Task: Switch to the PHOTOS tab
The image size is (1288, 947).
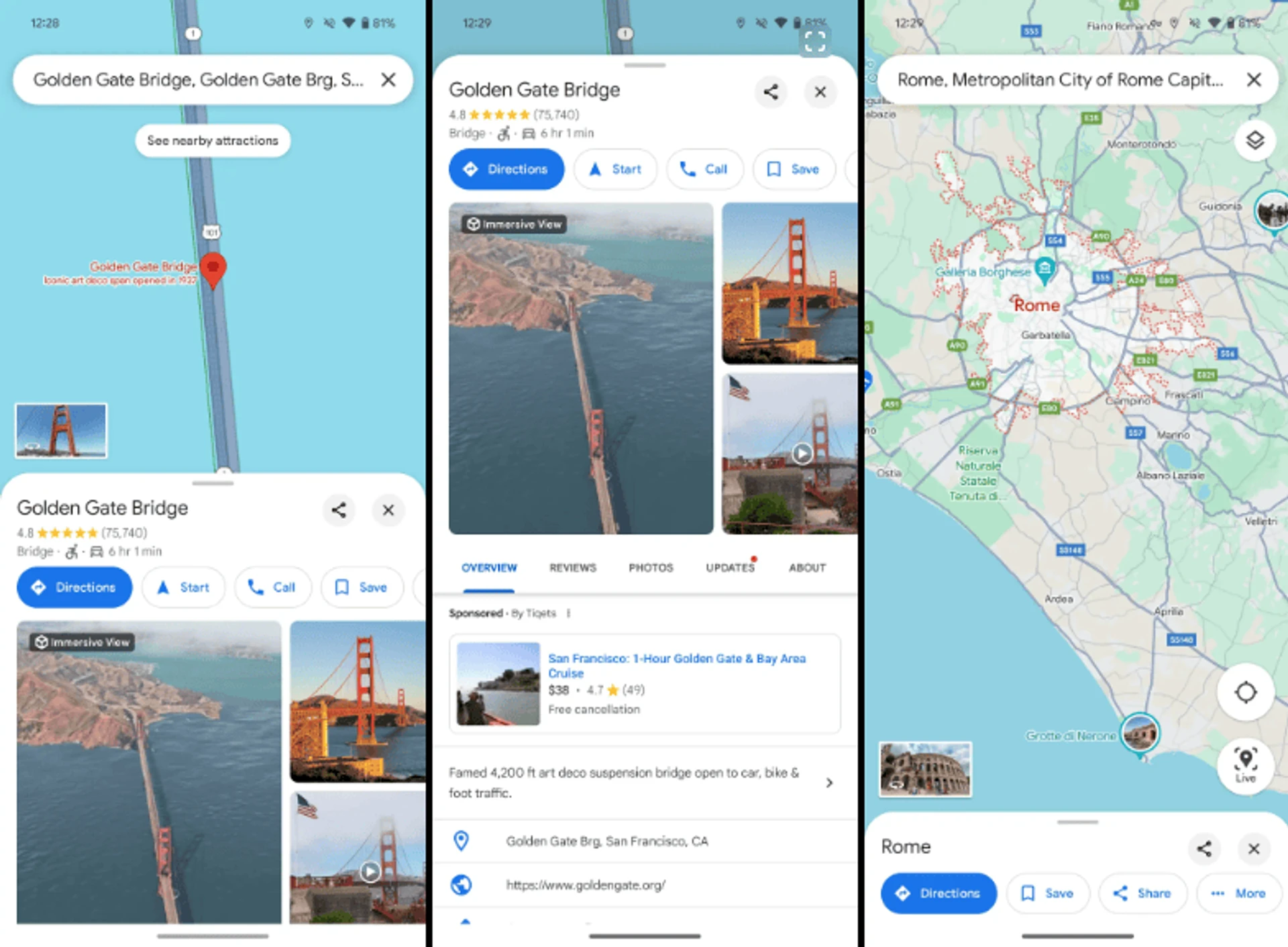Action: (x=651, y=568)
